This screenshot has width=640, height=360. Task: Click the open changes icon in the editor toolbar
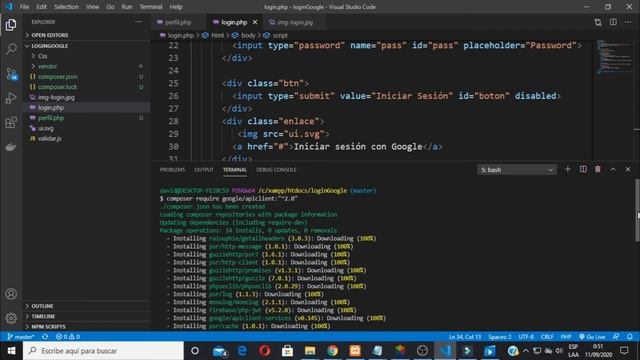(x=598, y=22)
